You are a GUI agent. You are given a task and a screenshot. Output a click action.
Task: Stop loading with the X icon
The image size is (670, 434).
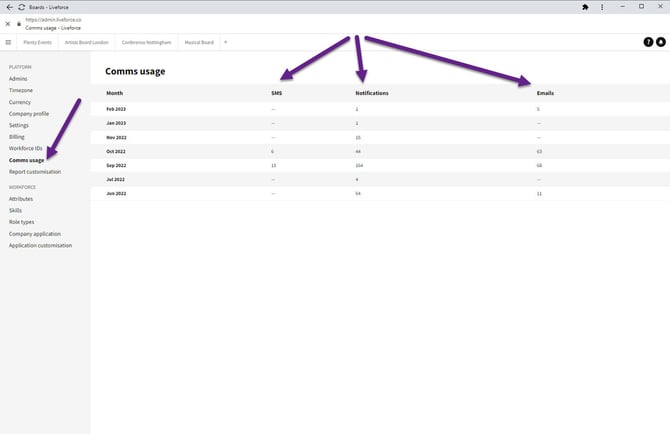(x=8, y=24)
